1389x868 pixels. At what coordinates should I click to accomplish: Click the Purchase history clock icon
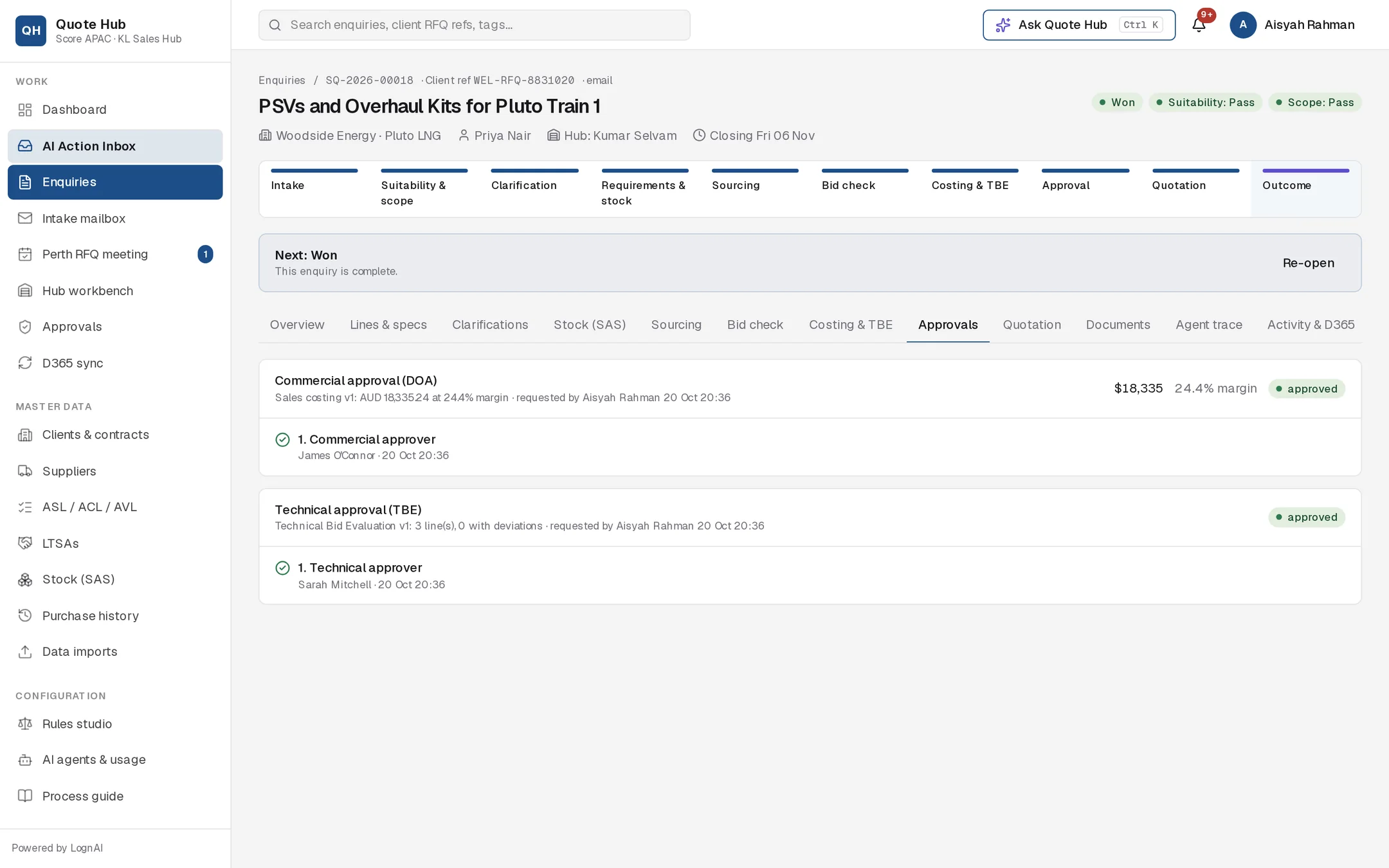25,616
